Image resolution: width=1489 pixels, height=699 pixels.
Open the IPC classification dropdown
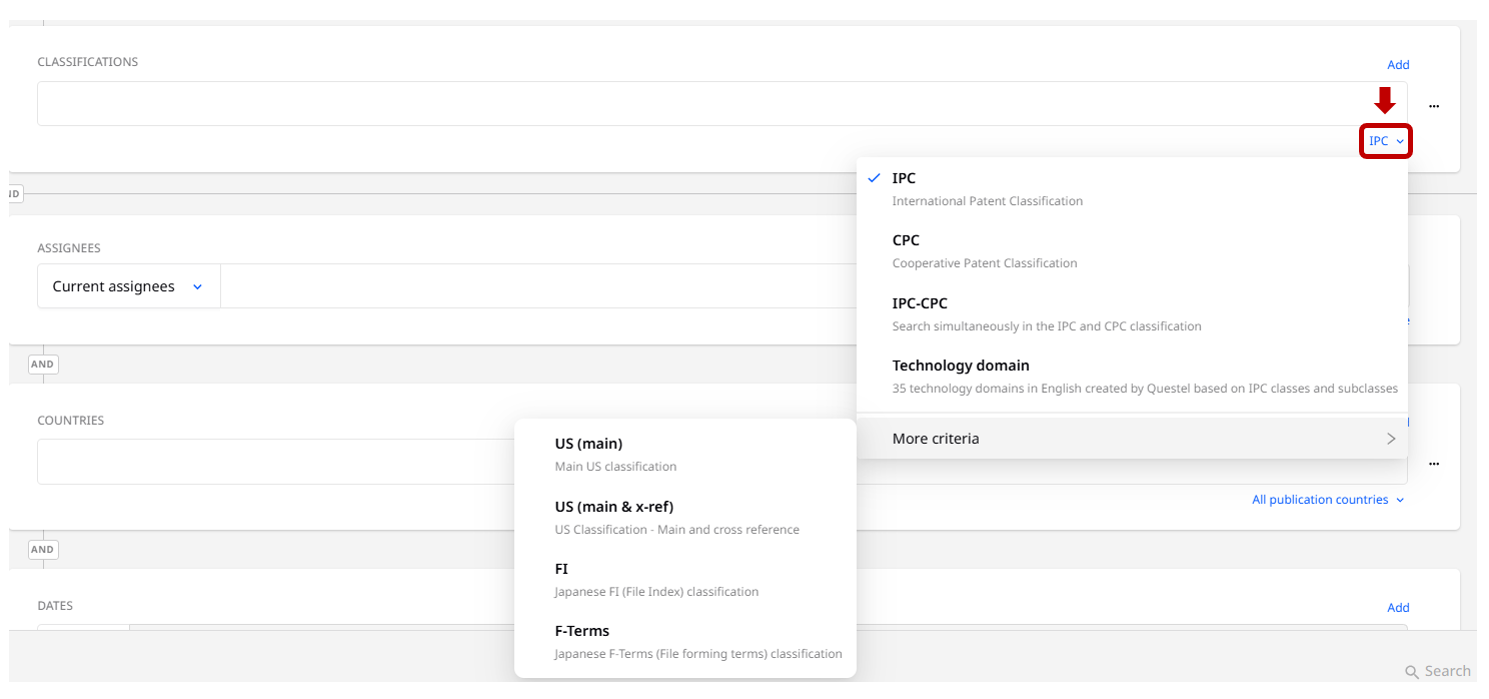pyautogui.click(x=1385, y=141)
